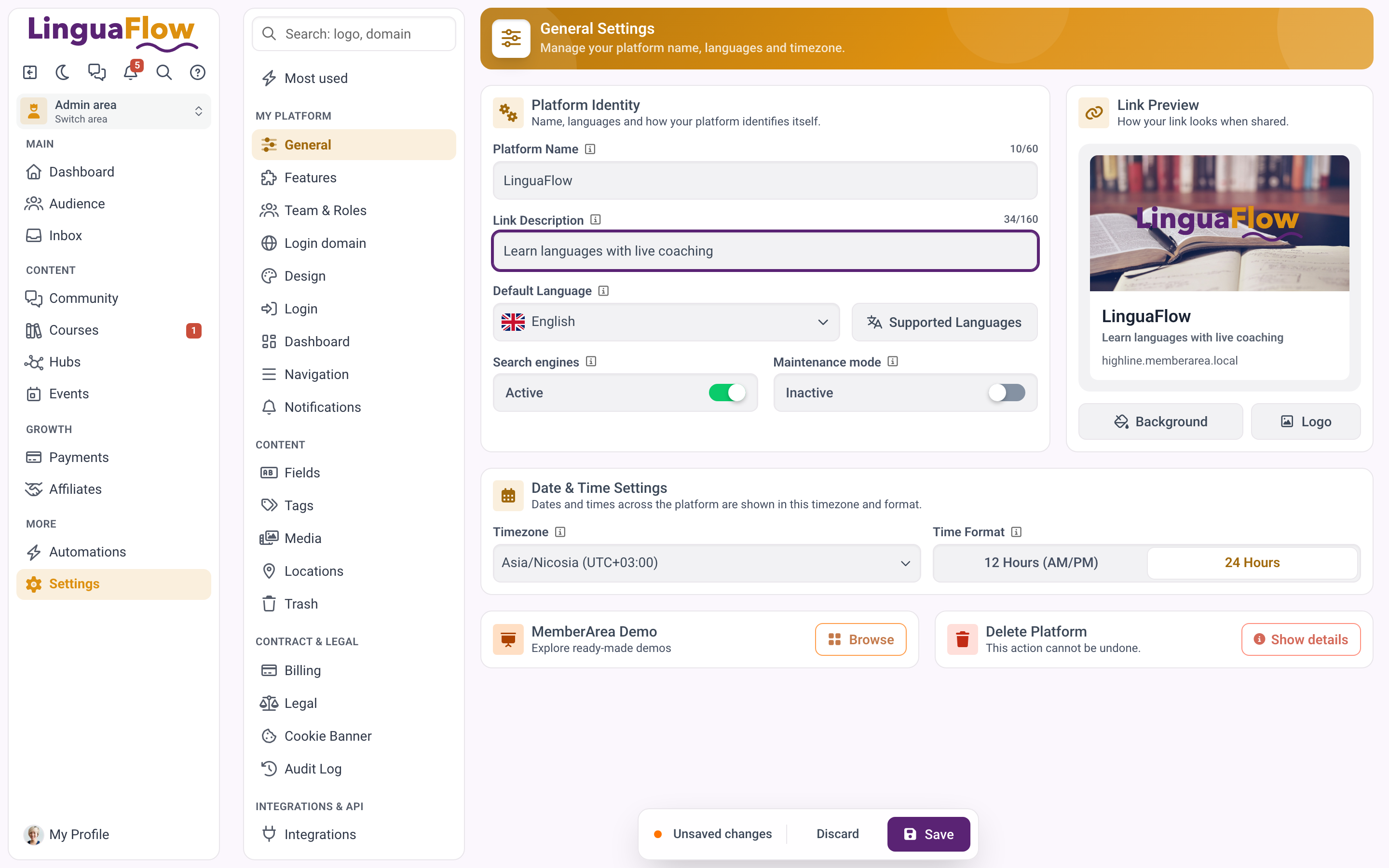Expand the Admin area switcher
The height and width of the screenshot is (868, 1389).
click(x=114, y=111)
